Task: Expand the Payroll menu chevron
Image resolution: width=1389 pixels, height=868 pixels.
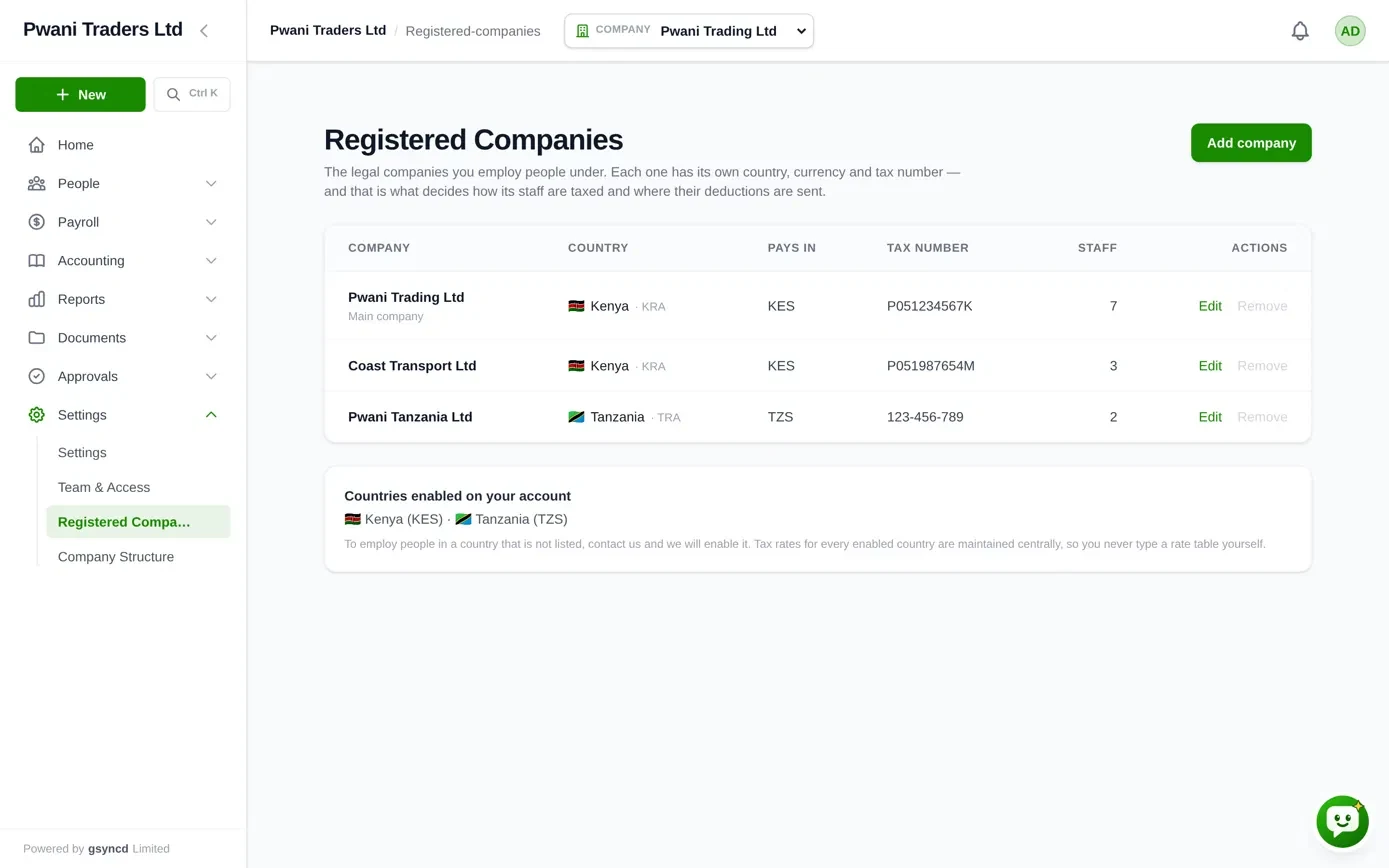Action: (x=211, y=222)
